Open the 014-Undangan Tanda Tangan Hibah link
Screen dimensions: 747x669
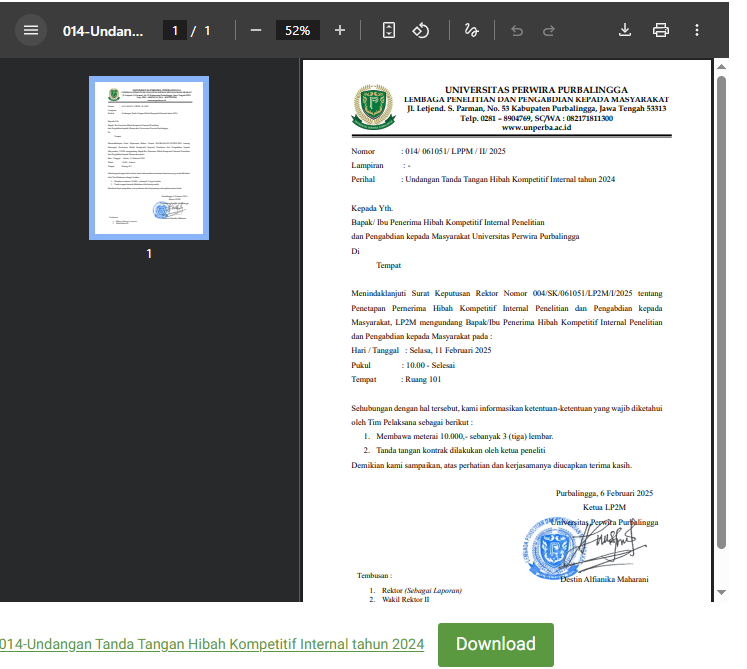[x=211, y=644]
